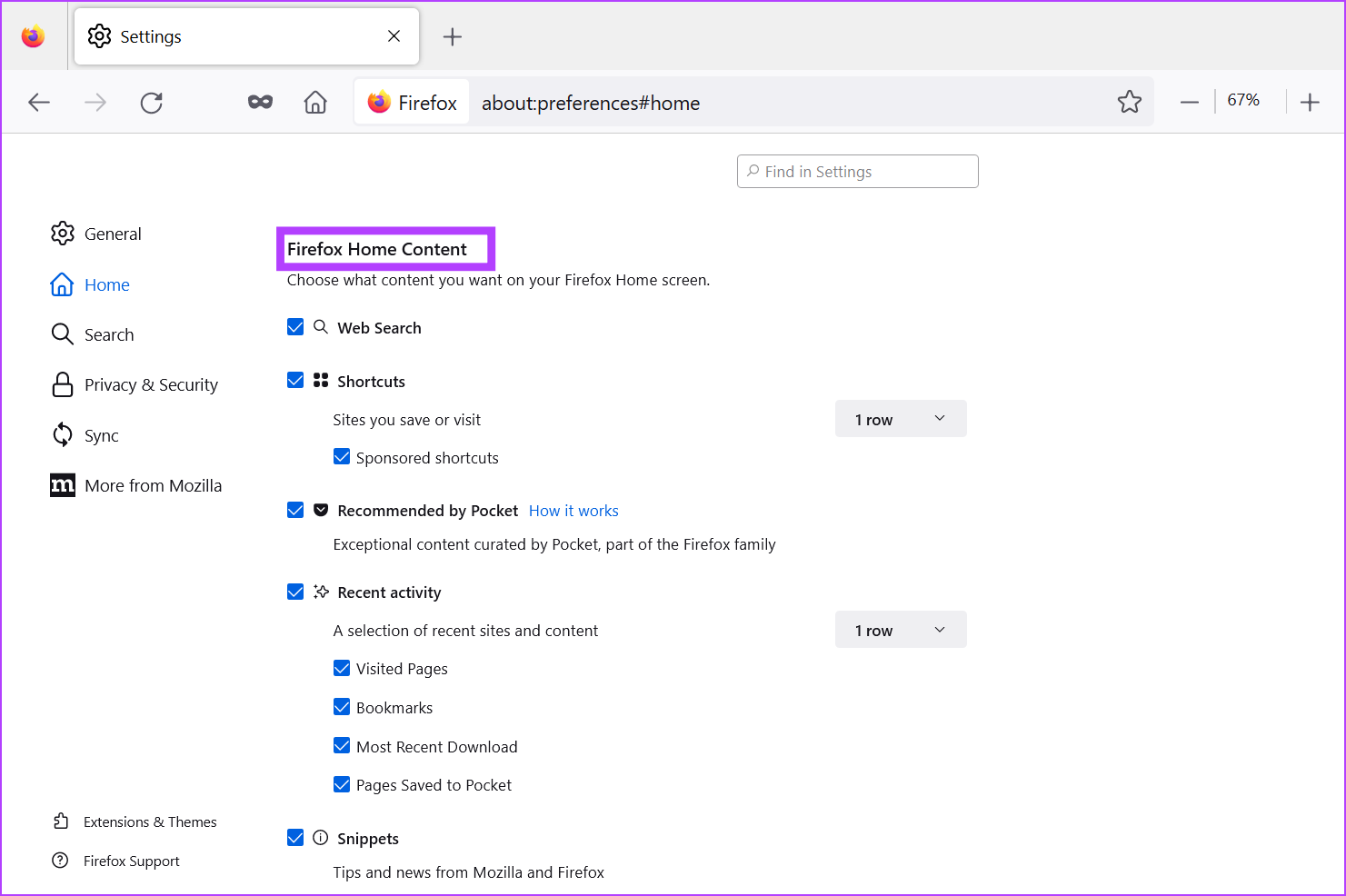Disable Sponsored shortcuts checkbox

coord(342,457)
